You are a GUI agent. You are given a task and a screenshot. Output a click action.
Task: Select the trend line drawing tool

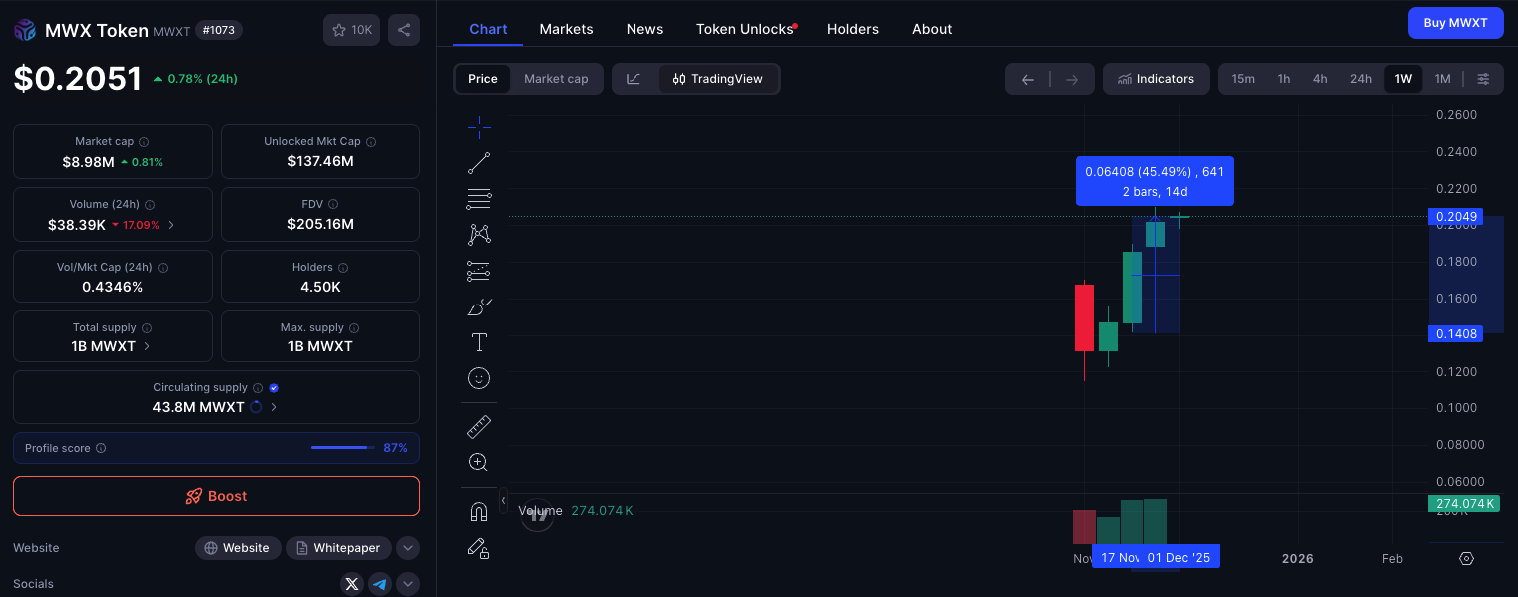pos(479,163)
